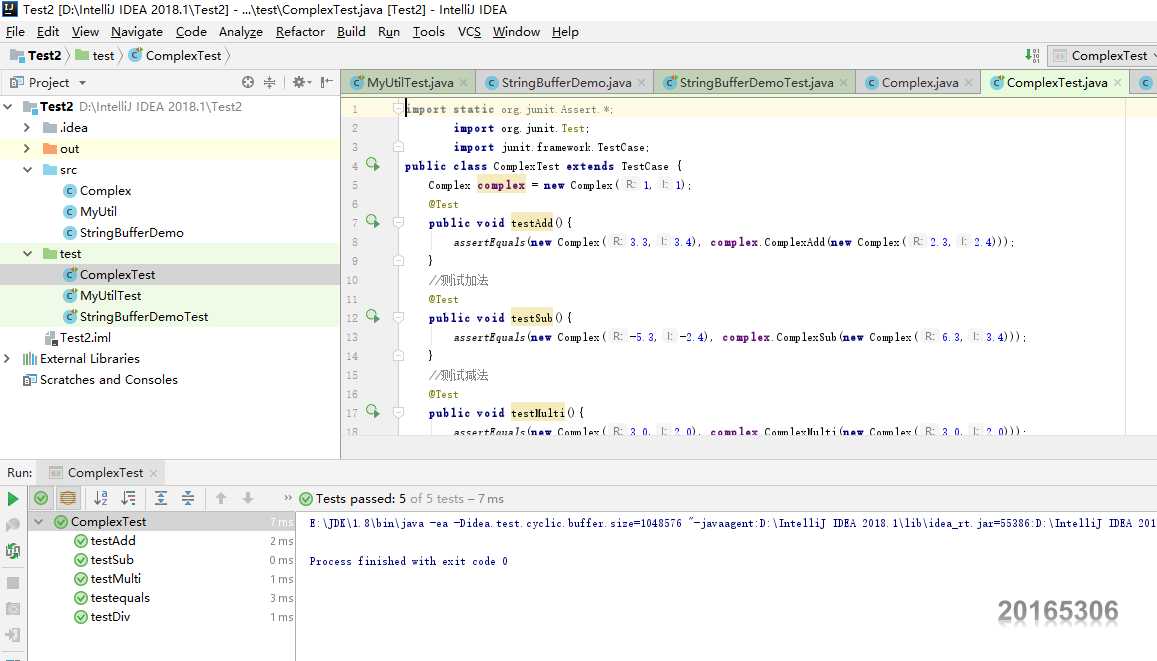Screen dimensions: 1157x661
Task: Sort test results alphabetically
Action: point(101,498)
